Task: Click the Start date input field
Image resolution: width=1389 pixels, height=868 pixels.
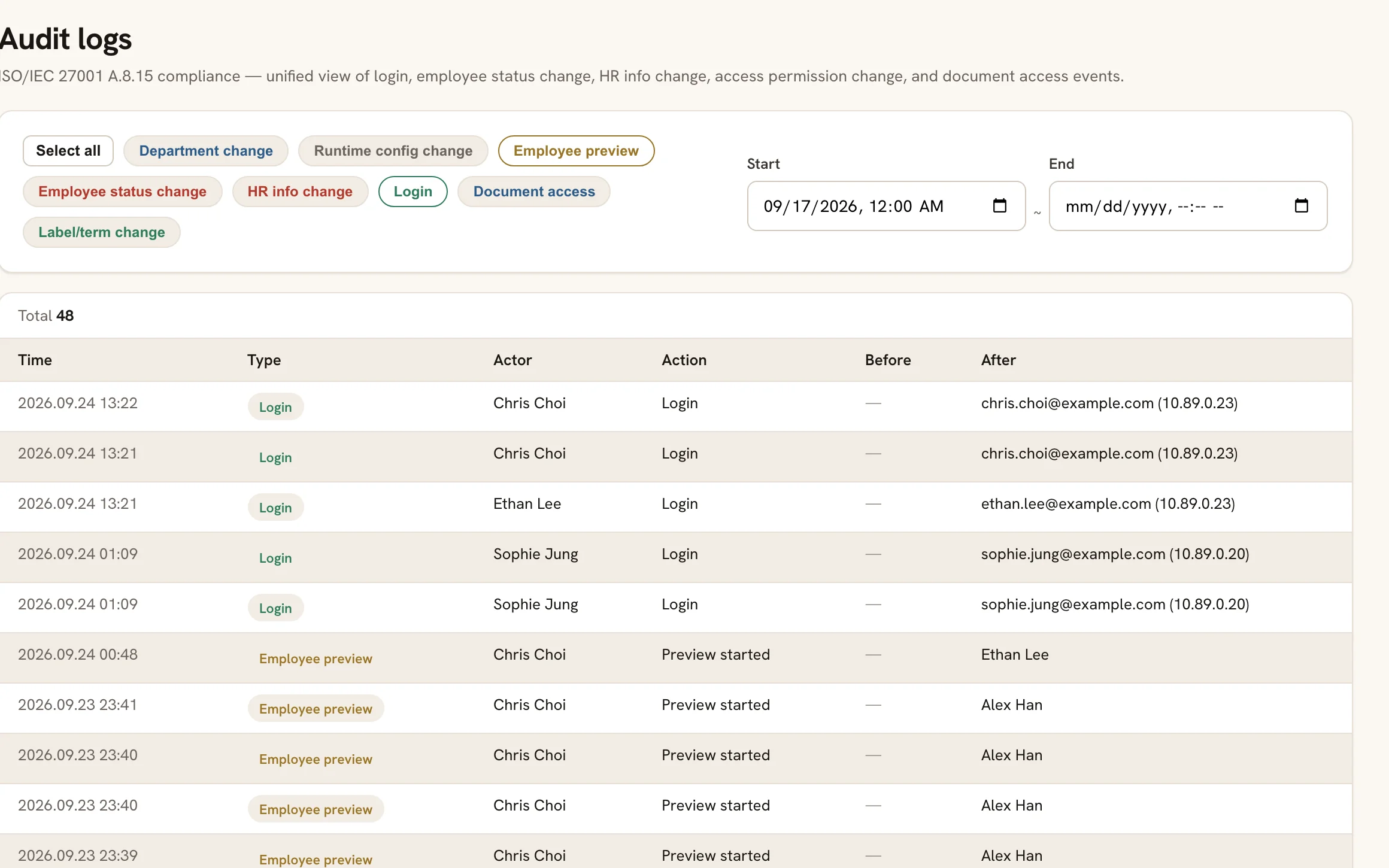Action: pos(886,206)
